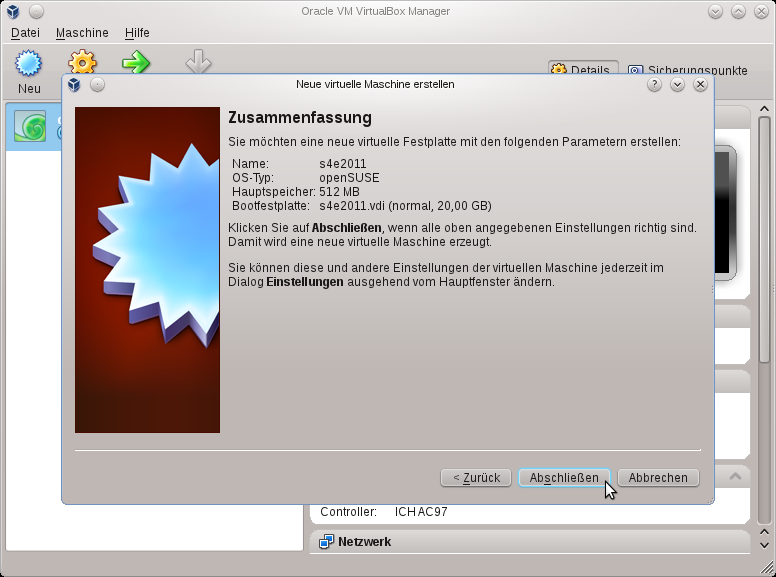Image resolution: width=776 pixels, height=577 pixels.
Task: Collapse section using chevron above Controller row
Action: [x=735, y=477]
